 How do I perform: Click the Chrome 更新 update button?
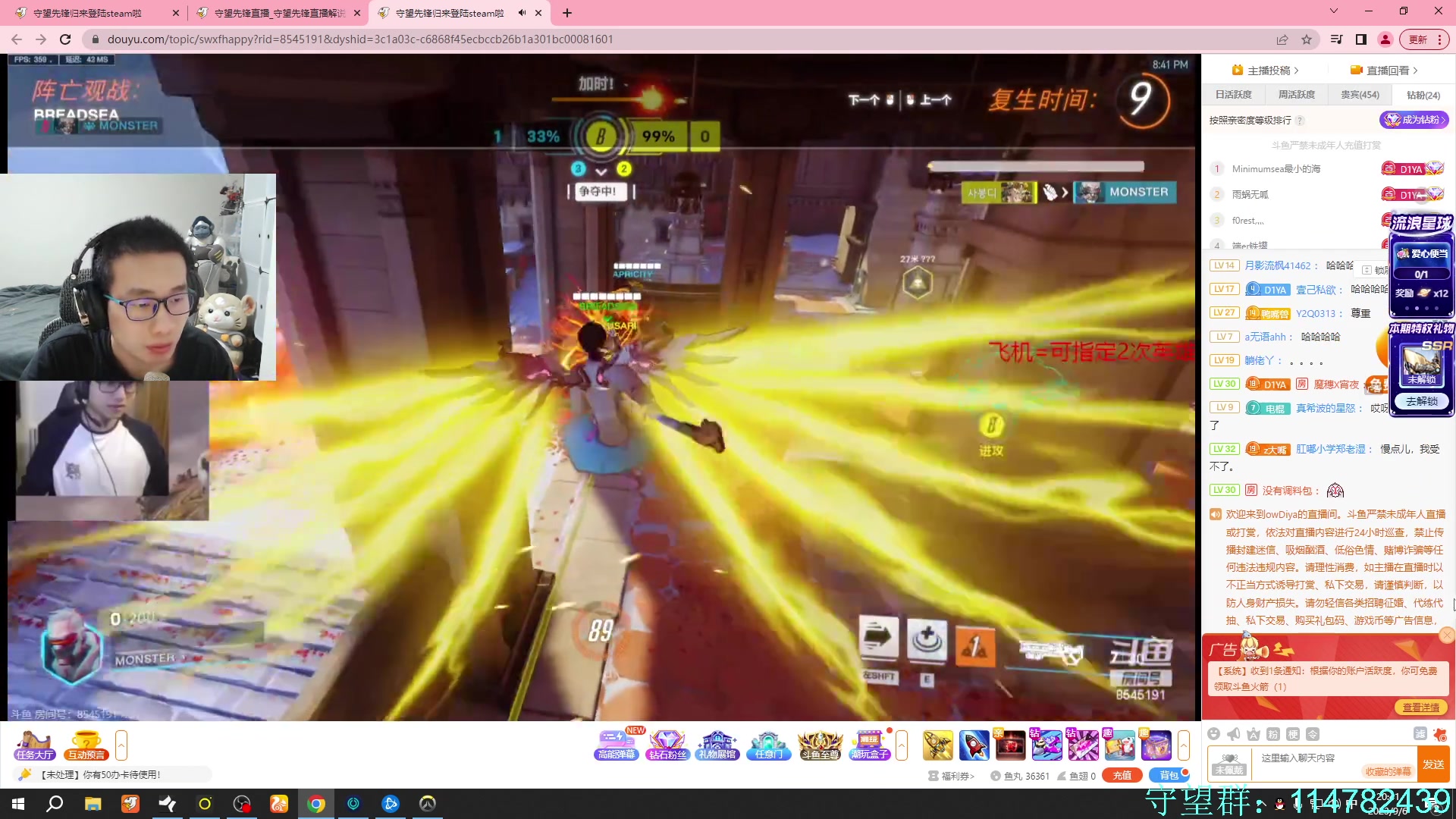(1425, 39)
